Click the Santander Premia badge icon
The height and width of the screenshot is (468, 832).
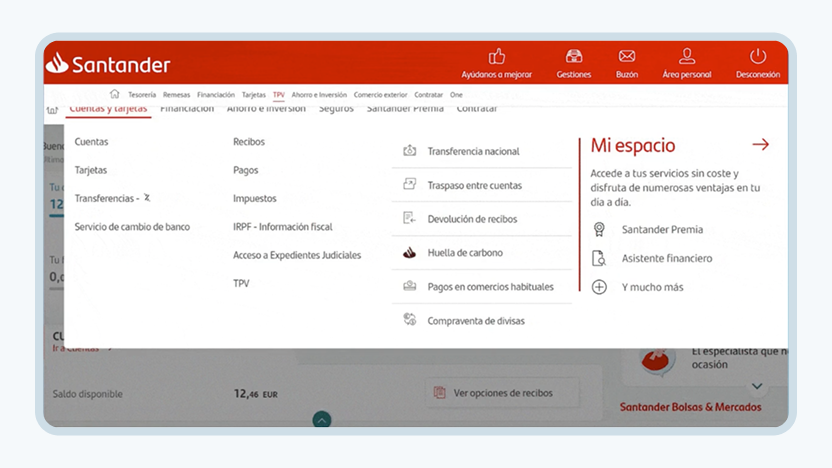599,229
